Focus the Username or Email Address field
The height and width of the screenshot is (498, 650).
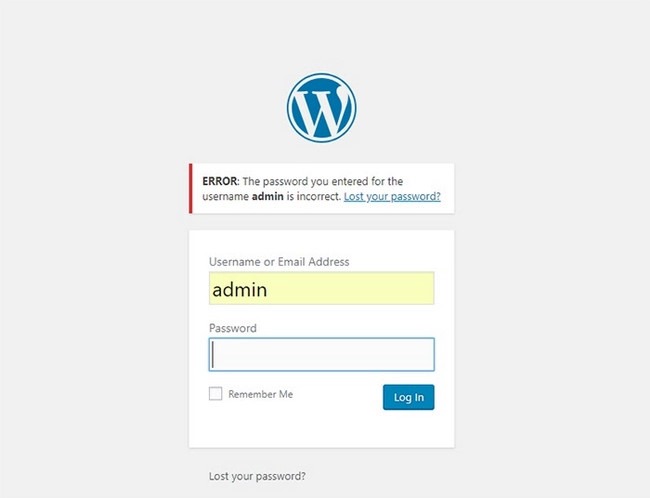pyautogui.click(x=321, y=288)
